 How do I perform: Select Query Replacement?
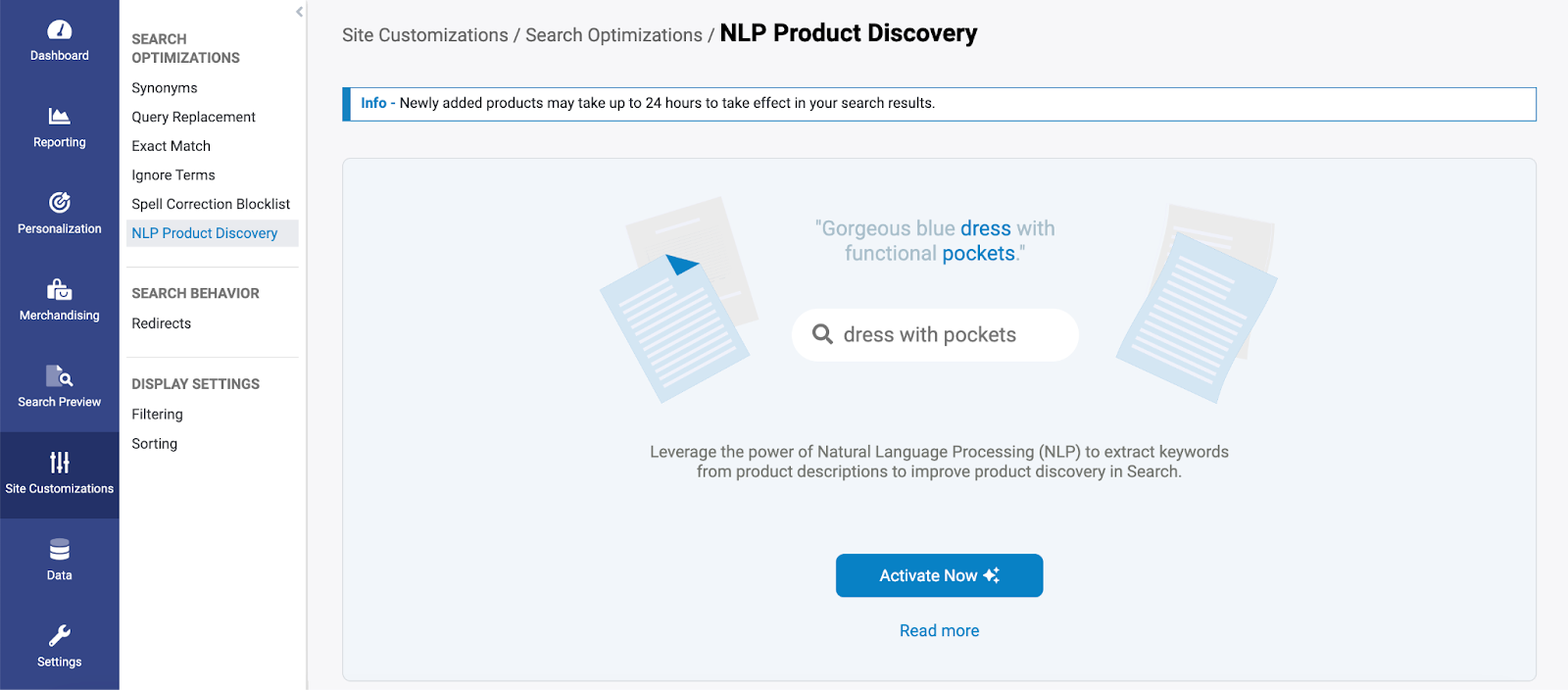click(x=193, y=117)
